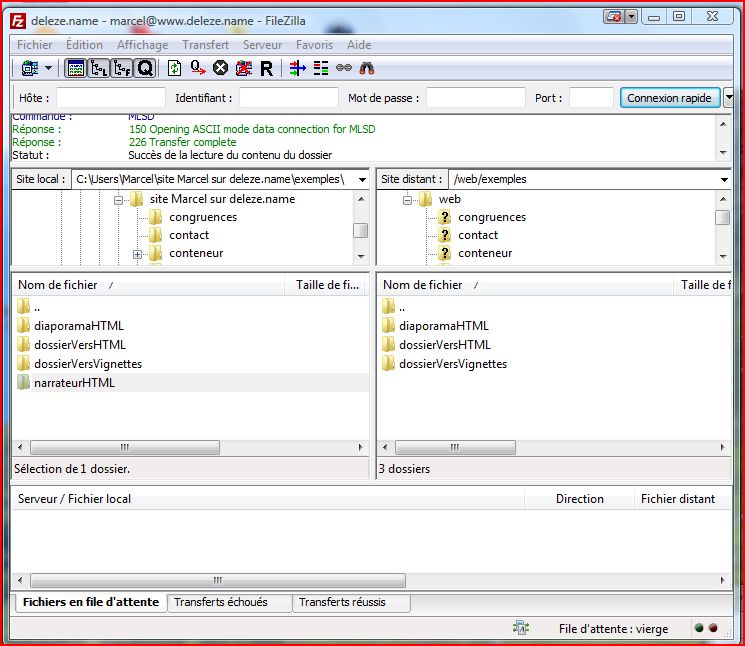The height and width of the screenshot is (646, 745).
Task: Toggle message log display
Action: (x=75, y=68)
